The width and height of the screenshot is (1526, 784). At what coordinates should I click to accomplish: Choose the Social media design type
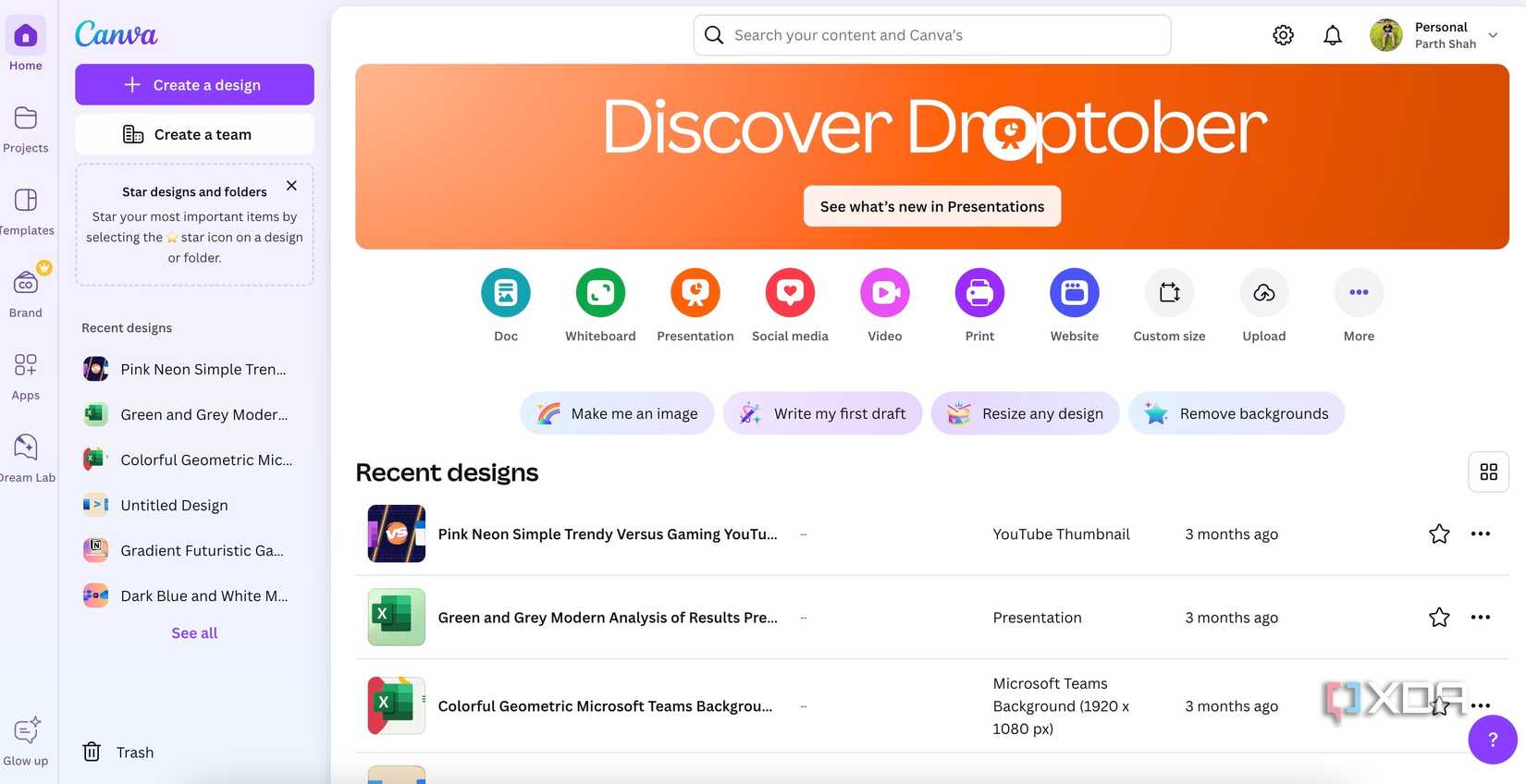coord(790,293)
